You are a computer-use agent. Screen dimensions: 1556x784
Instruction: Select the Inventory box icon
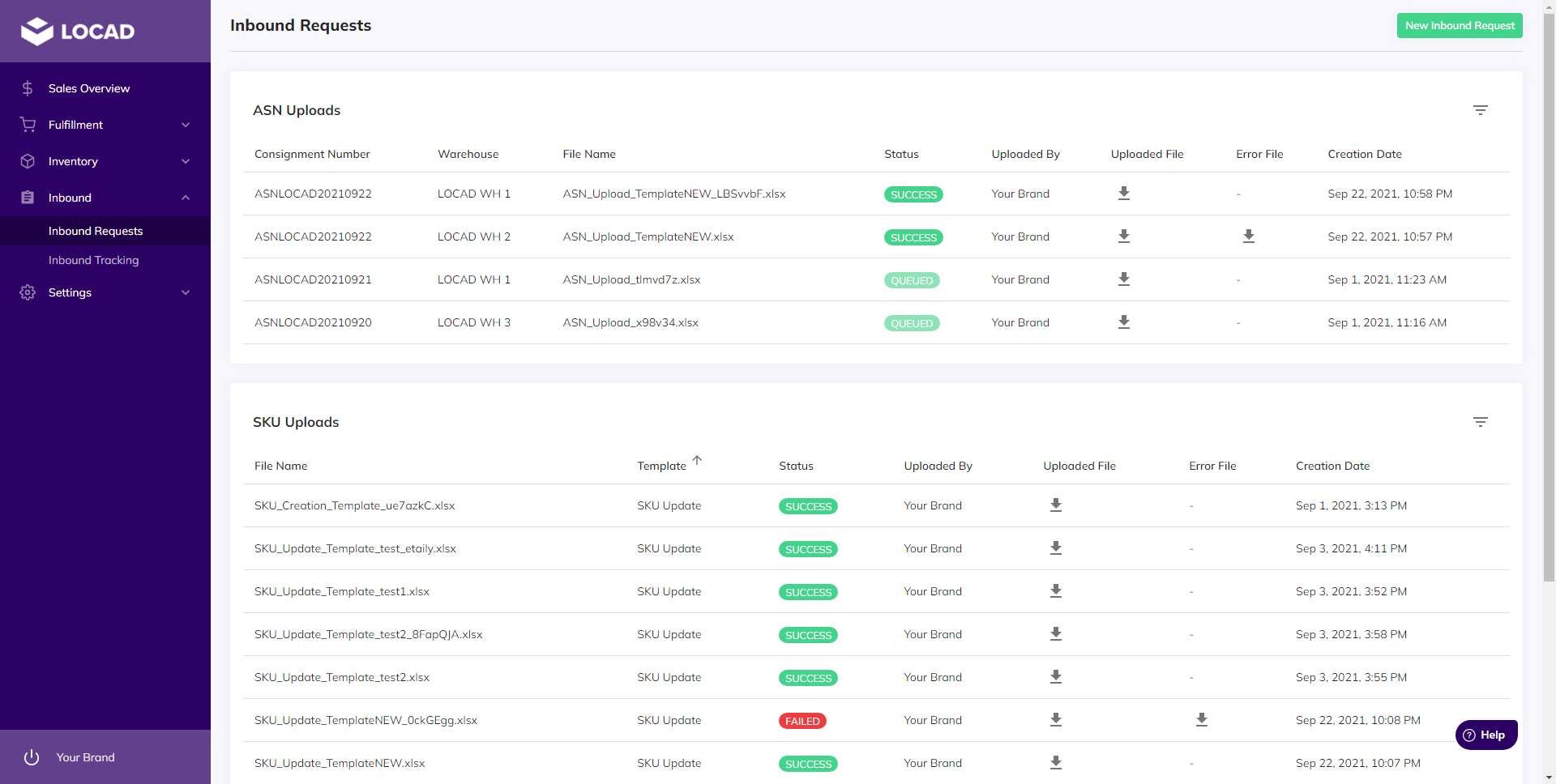(x=27, y=161)
